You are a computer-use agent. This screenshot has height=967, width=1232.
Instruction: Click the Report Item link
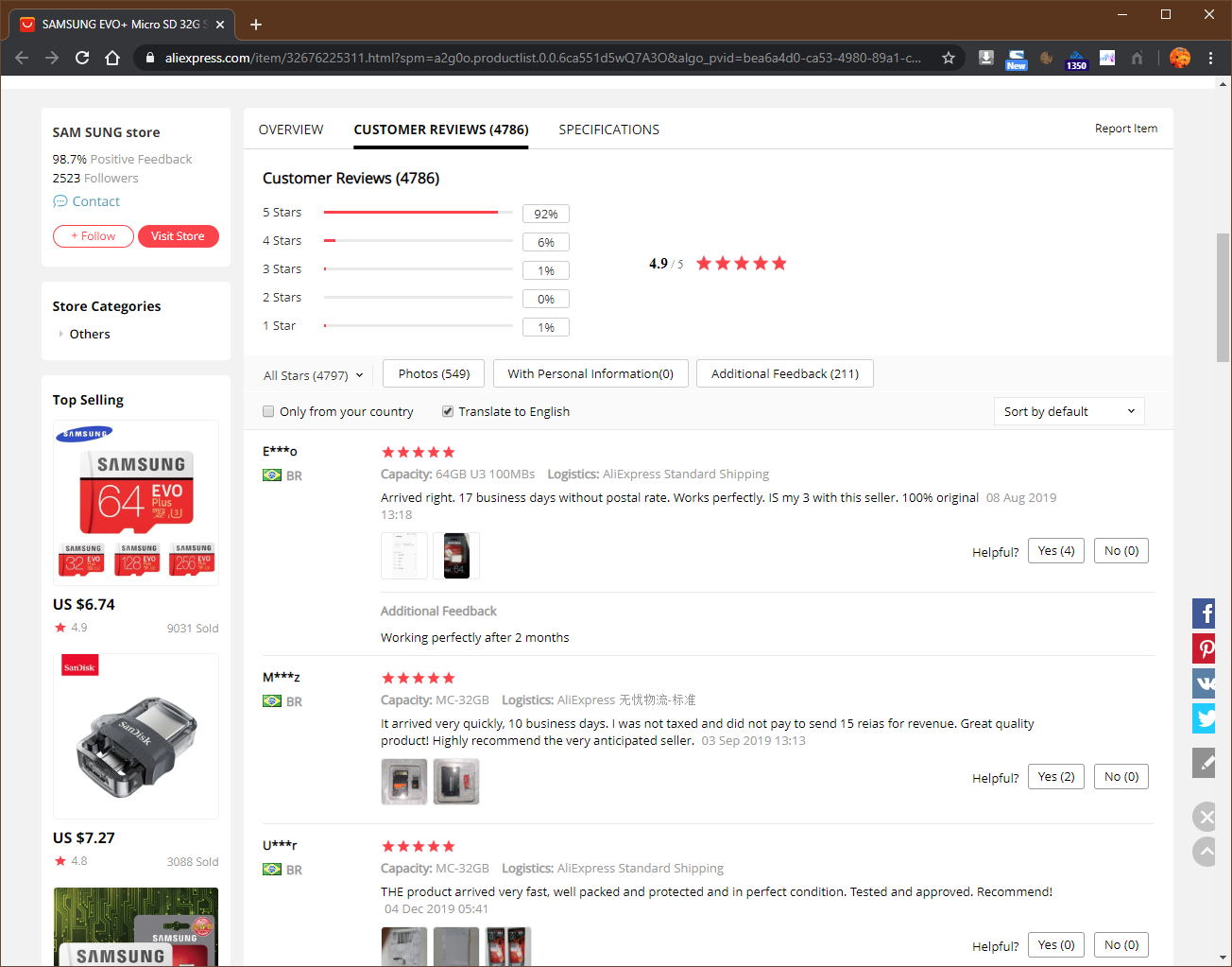[1126, 129]
